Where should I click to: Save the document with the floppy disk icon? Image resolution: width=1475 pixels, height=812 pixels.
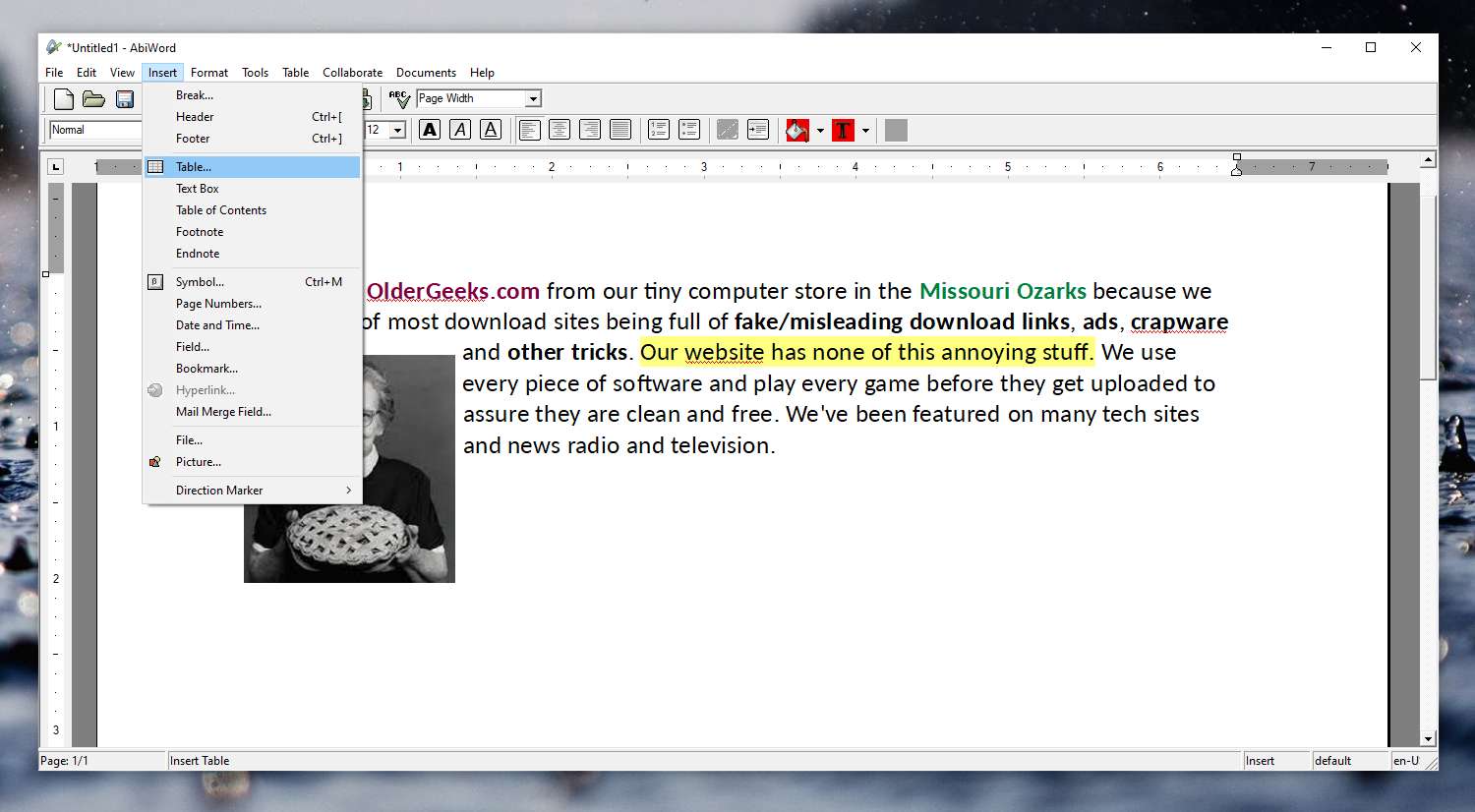[x=125, y=98]
